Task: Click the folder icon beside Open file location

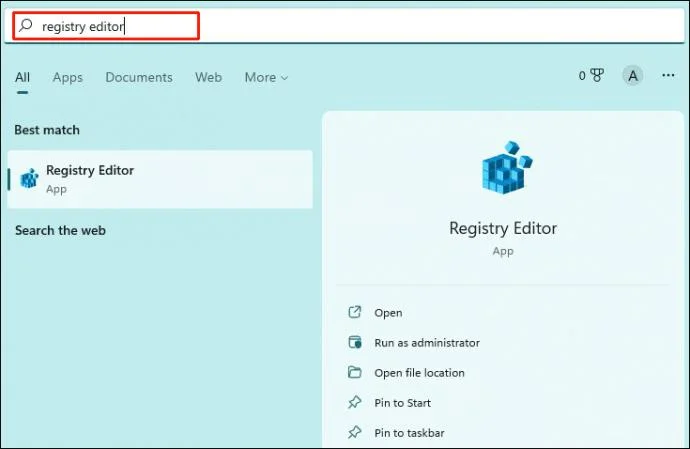Action: [355, 372]
